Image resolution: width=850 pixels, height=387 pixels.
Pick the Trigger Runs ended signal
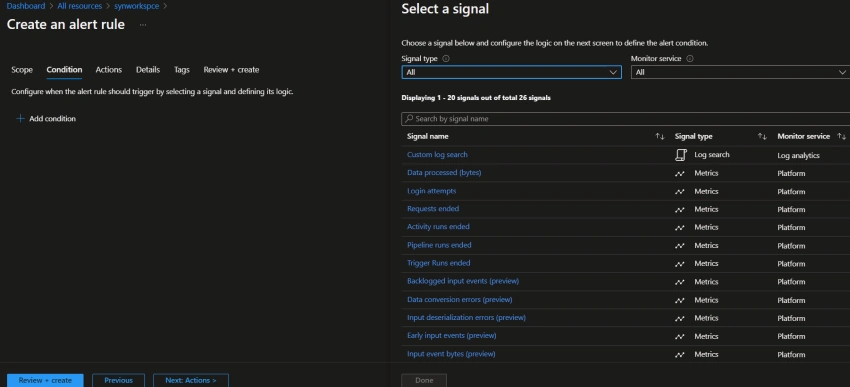(x=439, y=263)
